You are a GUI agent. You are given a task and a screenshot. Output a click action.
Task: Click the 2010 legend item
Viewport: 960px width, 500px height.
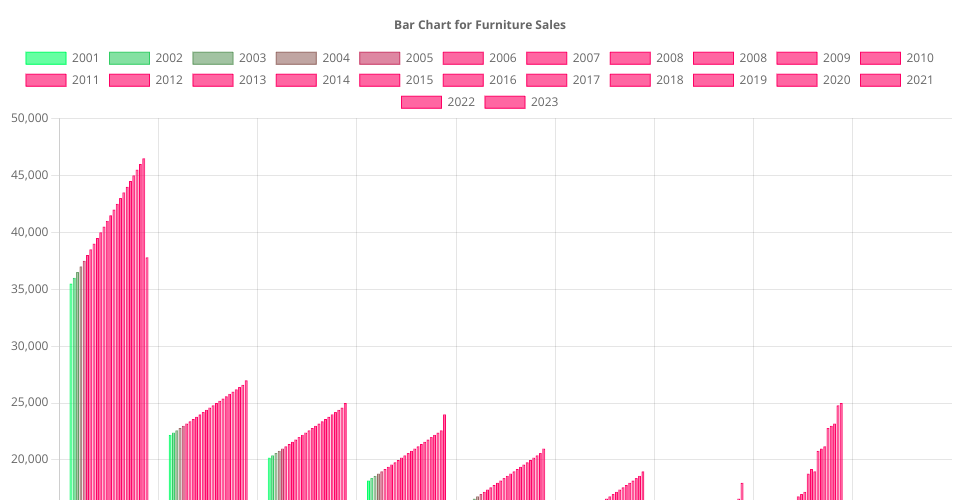[899, 58]
